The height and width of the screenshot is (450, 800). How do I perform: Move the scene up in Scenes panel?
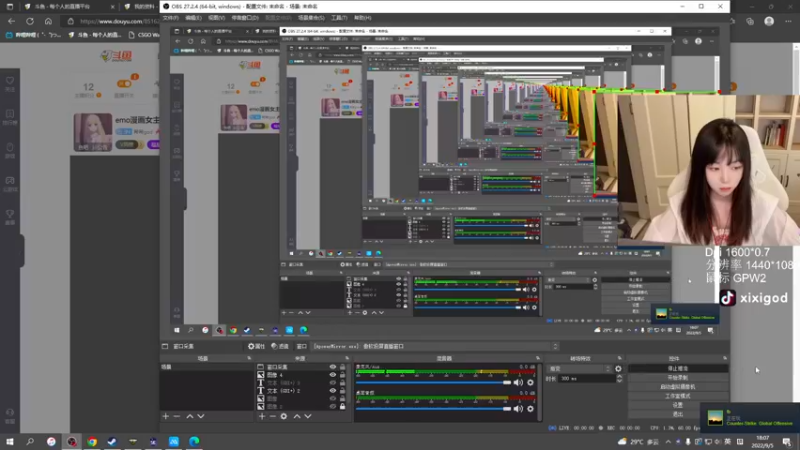[x=190, y=416]
